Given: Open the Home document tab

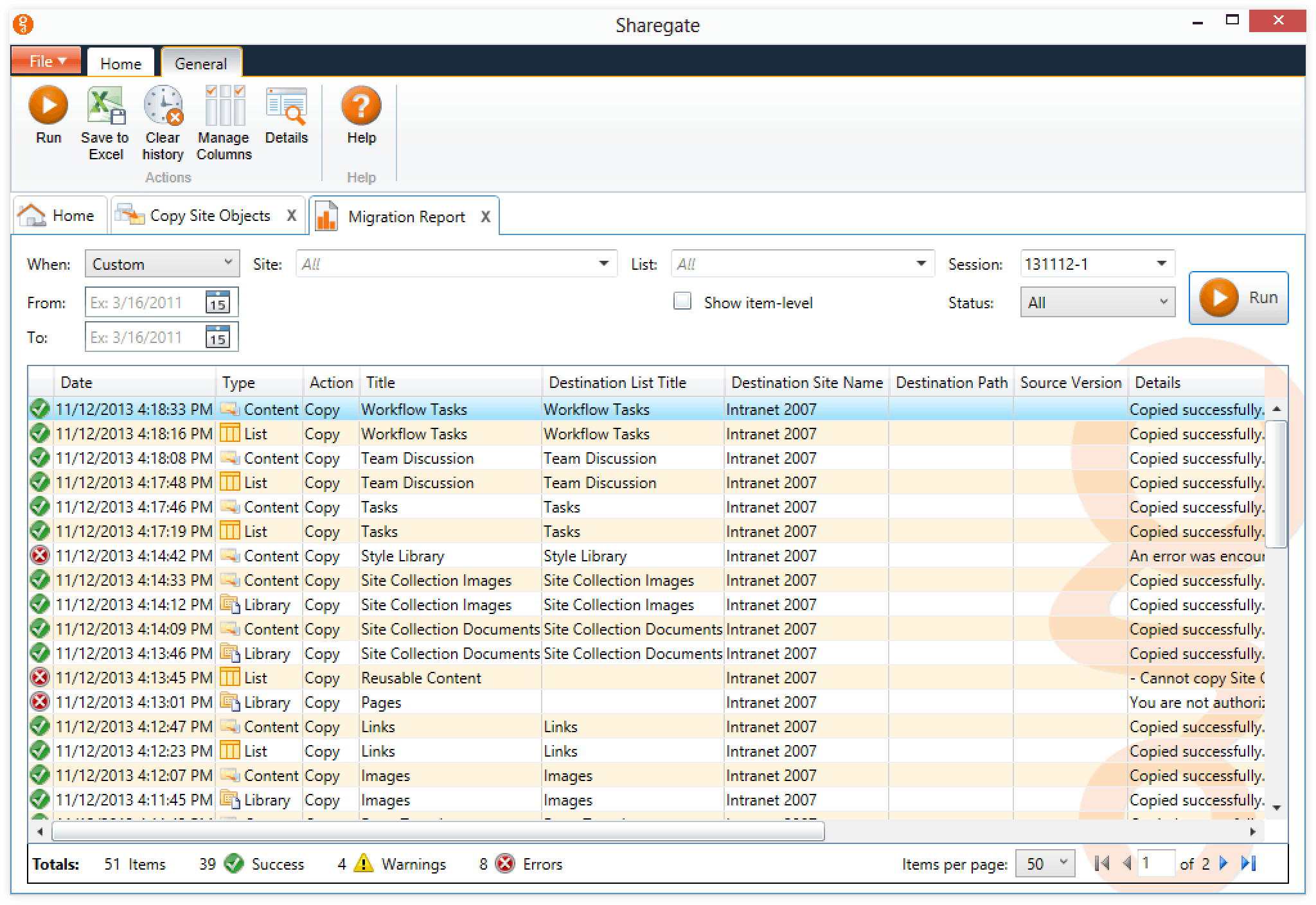Looking at the screenshot, I should pyautogui.click(x=60, y=215).
